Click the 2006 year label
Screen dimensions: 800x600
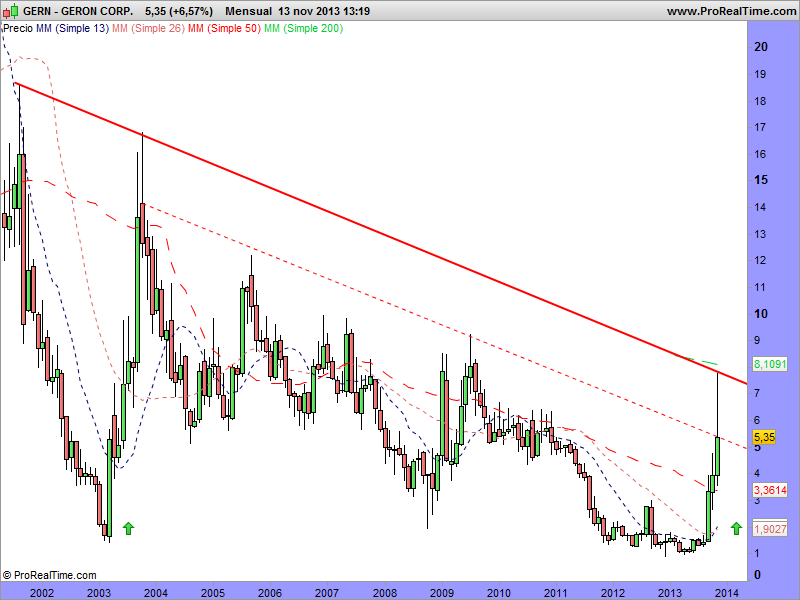270,592
